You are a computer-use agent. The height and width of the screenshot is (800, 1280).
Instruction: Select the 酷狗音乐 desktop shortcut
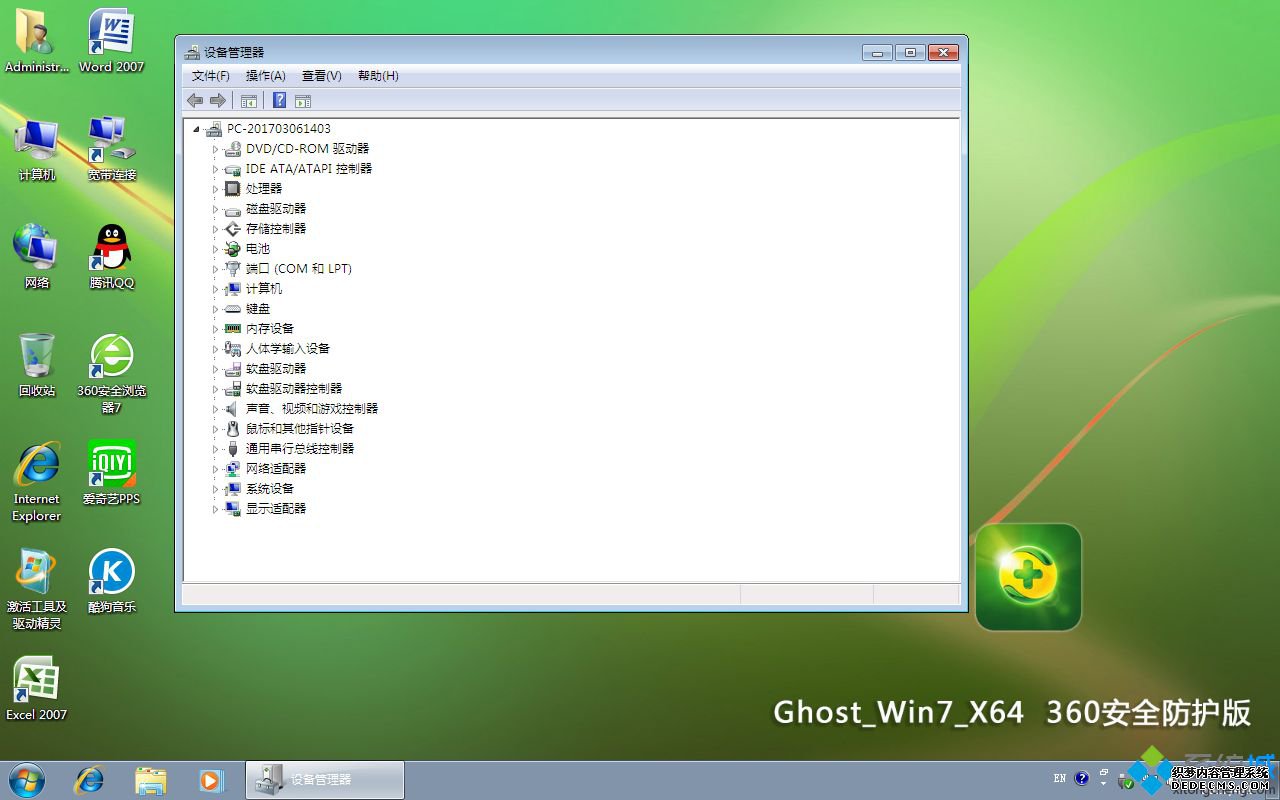click(111, 581)
